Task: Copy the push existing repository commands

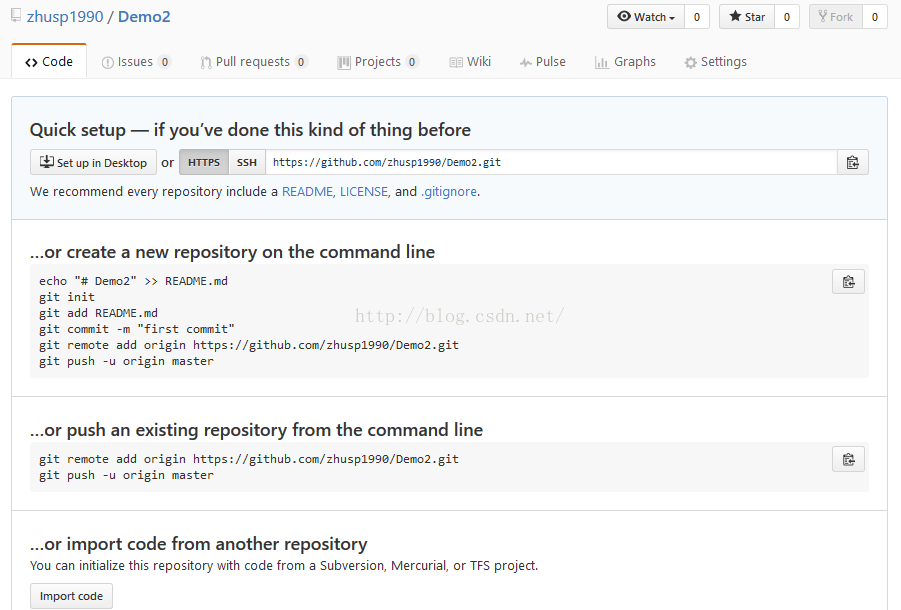Action: click(848, 459)
